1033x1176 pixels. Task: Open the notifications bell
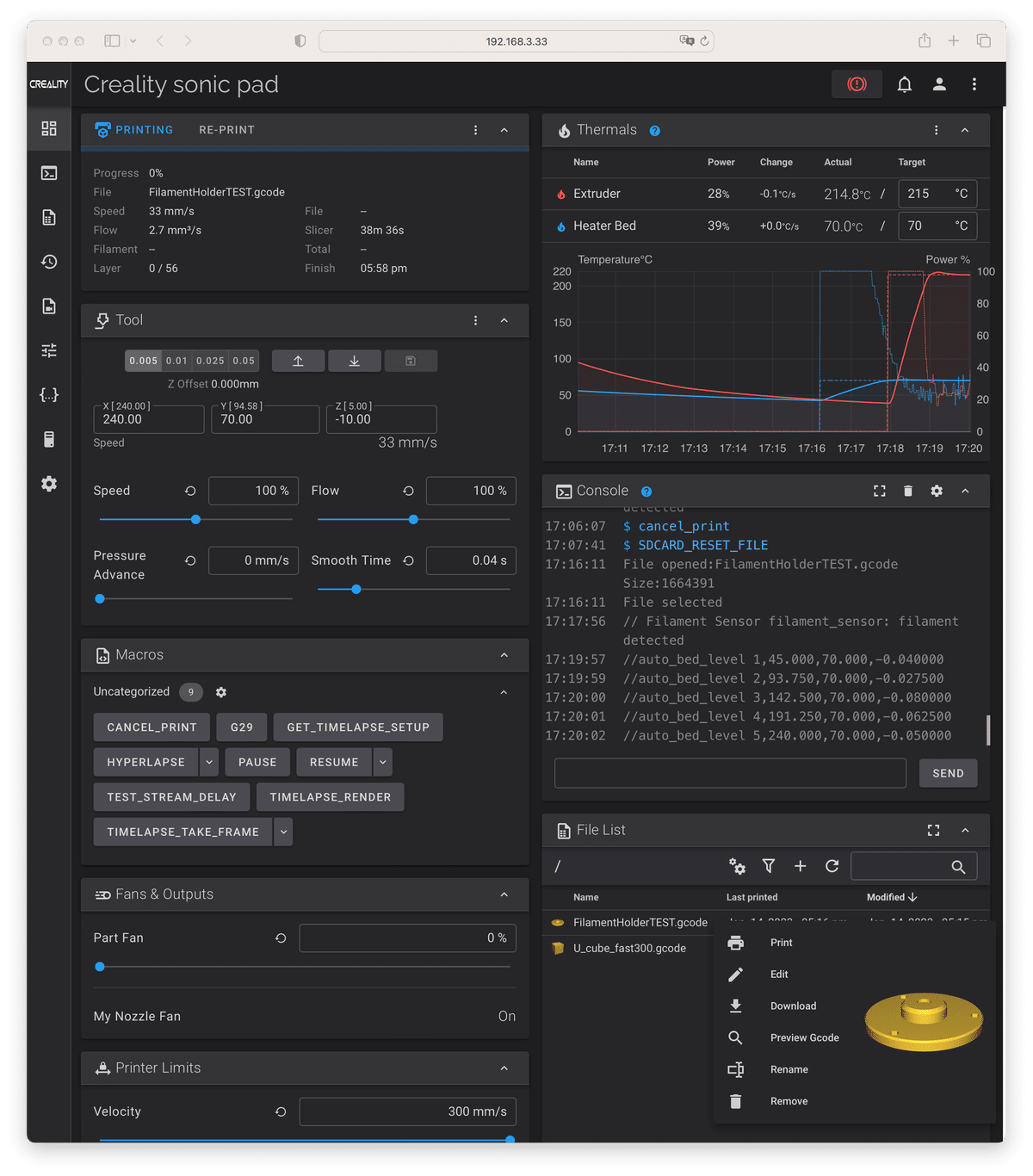[x=905, y=84]
